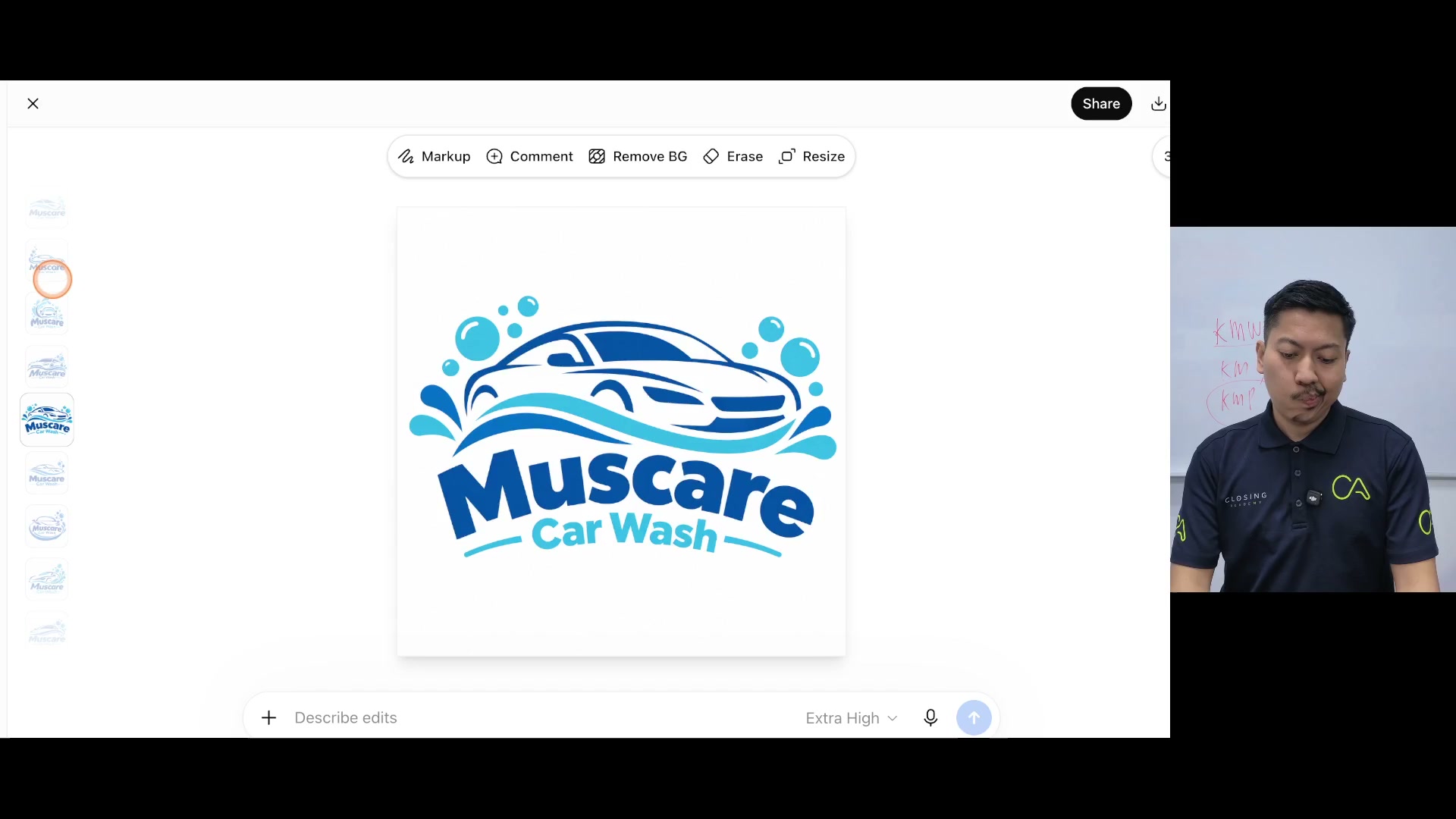Choose Remove BG tool

638,156
